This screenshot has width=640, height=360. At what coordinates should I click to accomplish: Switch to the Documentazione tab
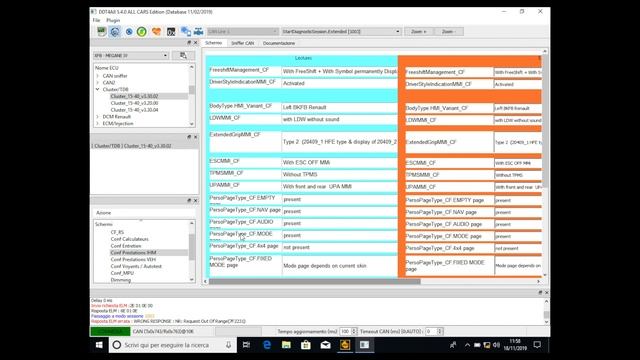(x=279, y=43)
